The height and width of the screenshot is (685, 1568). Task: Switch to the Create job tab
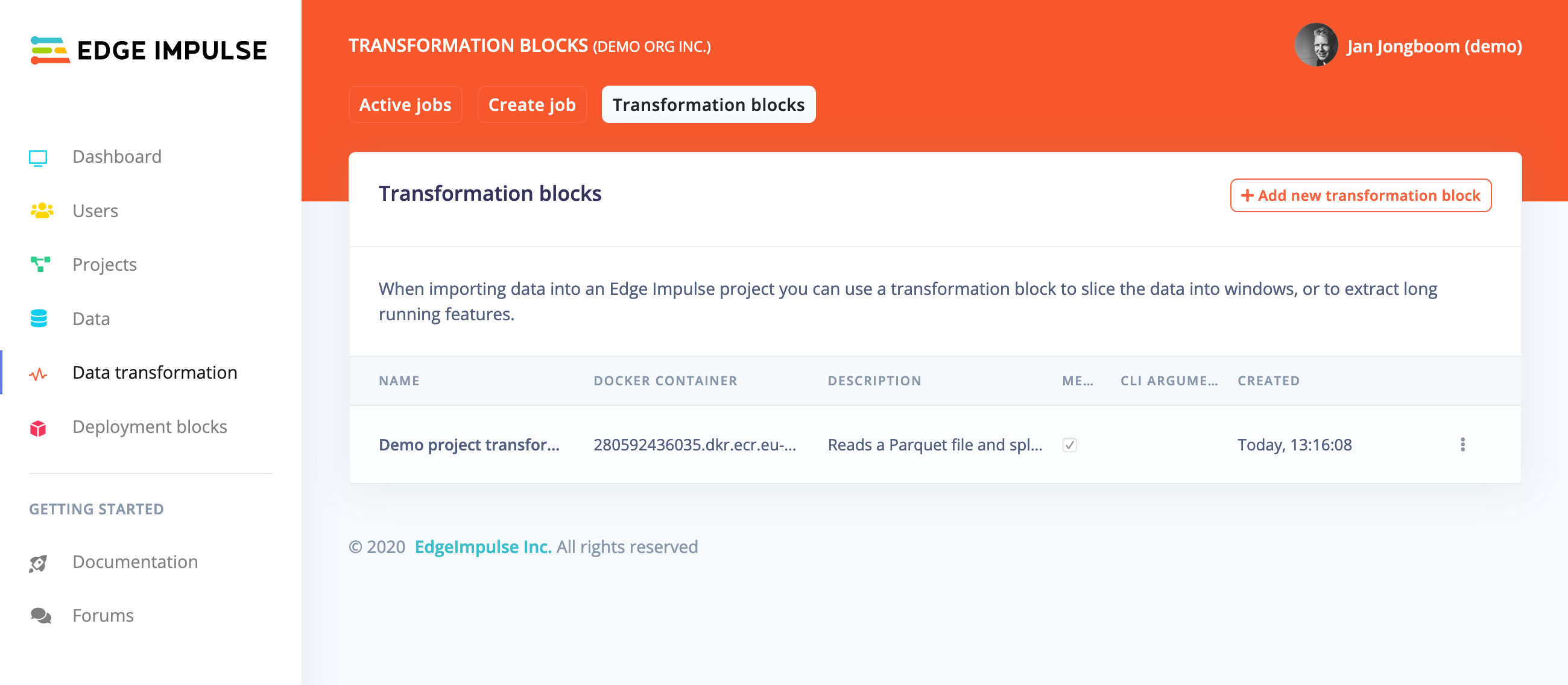532,105
